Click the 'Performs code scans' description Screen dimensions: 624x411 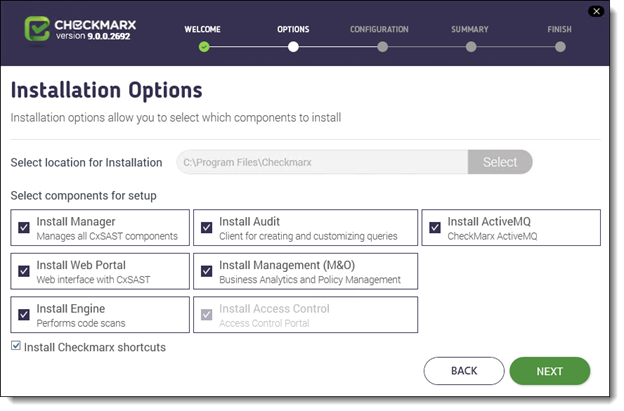coord(81,323)
